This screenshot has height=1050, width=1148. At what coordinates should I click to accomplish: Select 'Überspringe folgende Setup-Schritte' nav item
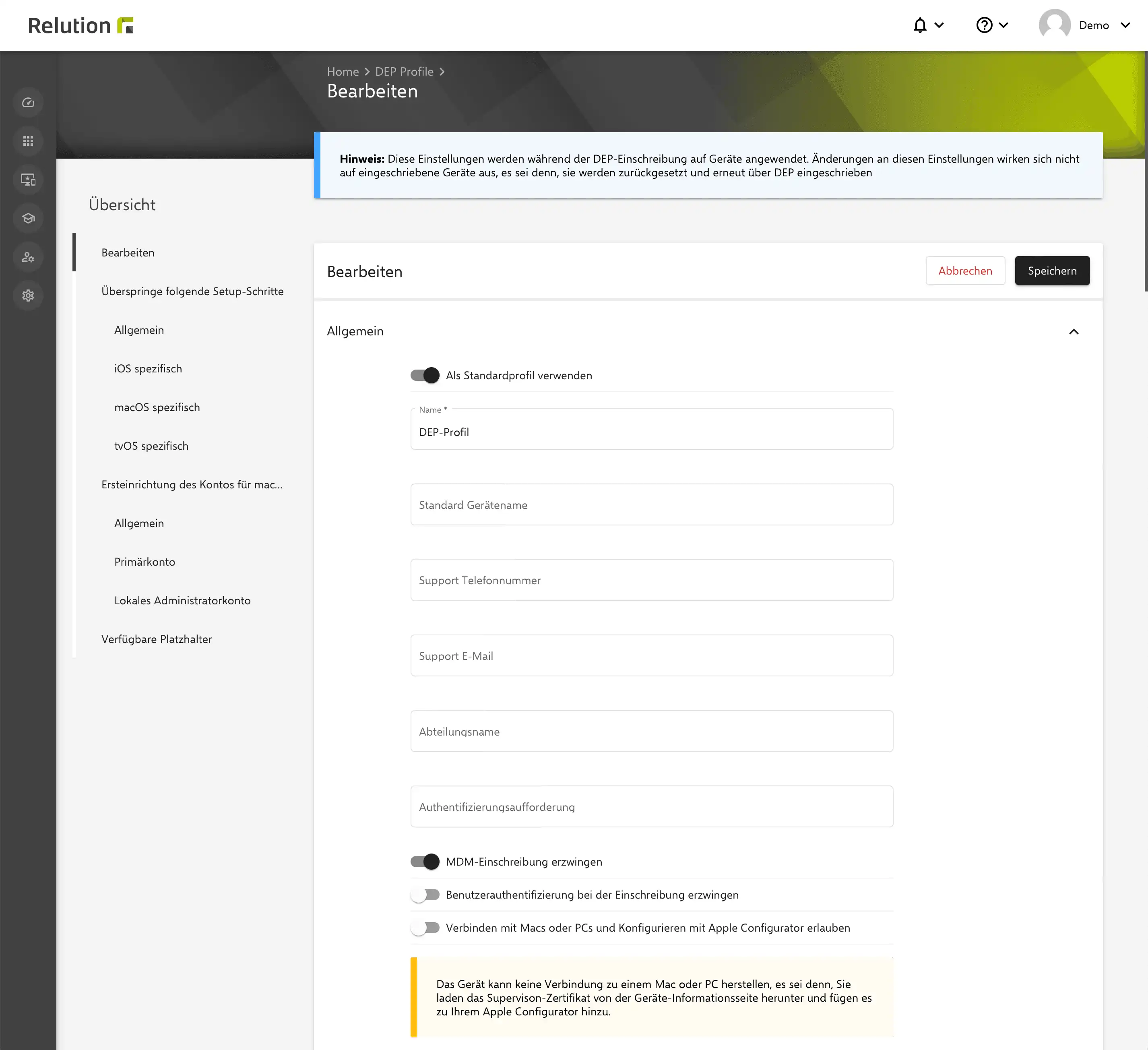[x=192, y=291]
